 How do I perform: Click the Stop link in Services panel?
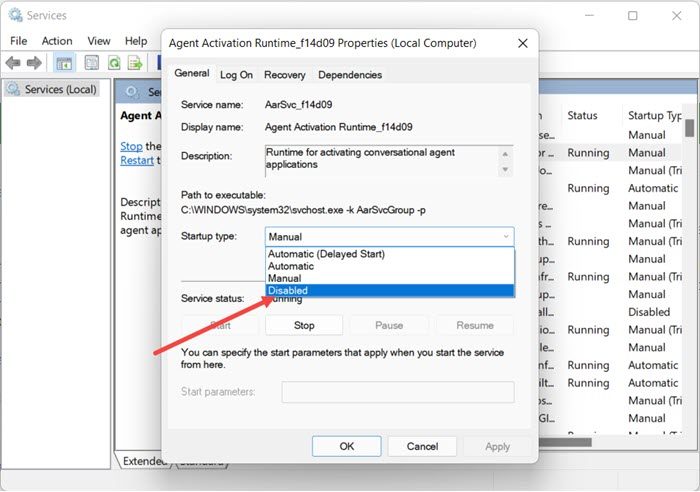click(x=131, y=146)
